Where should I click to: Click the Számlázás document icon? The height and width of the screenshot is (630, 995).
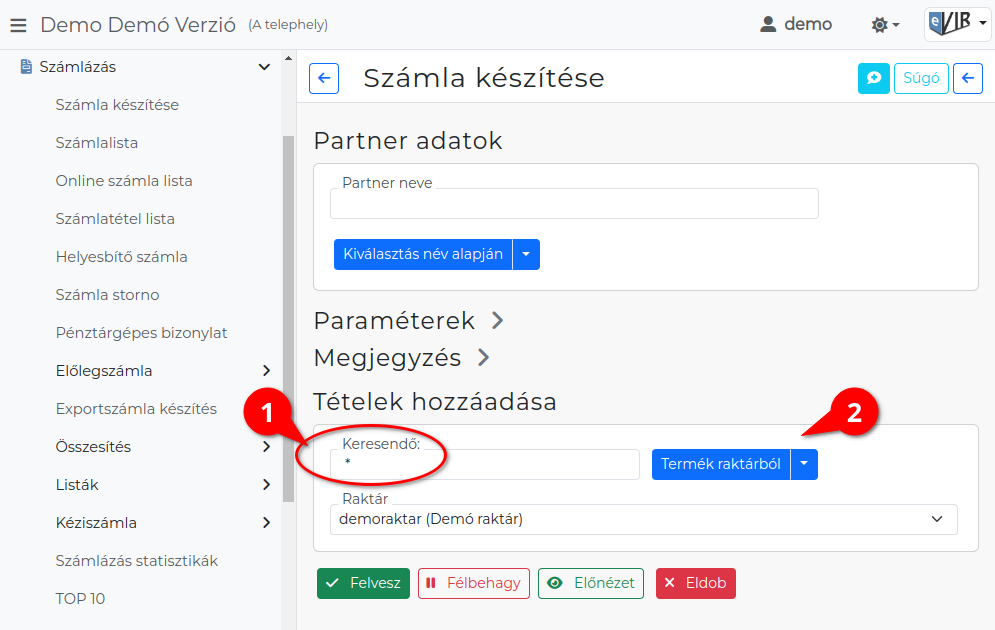(26, 67)
